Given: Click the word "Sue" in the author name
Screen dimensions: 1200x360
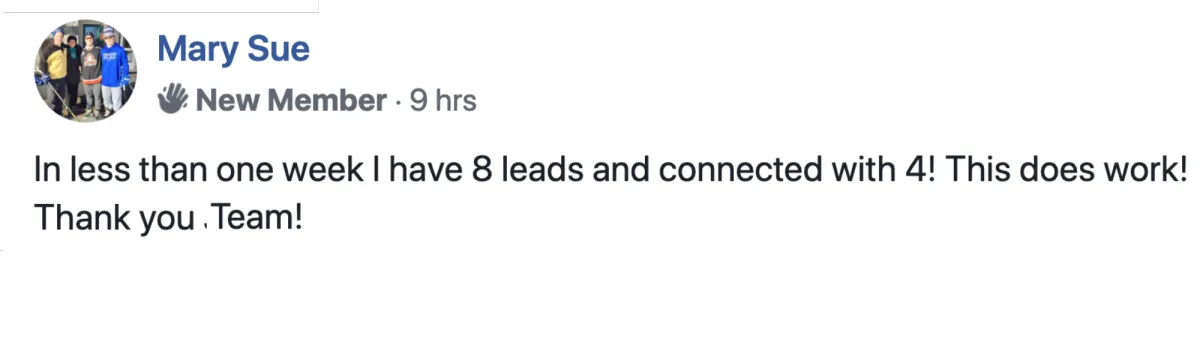Looking at the screenshot, I should (x=277, y=47).
